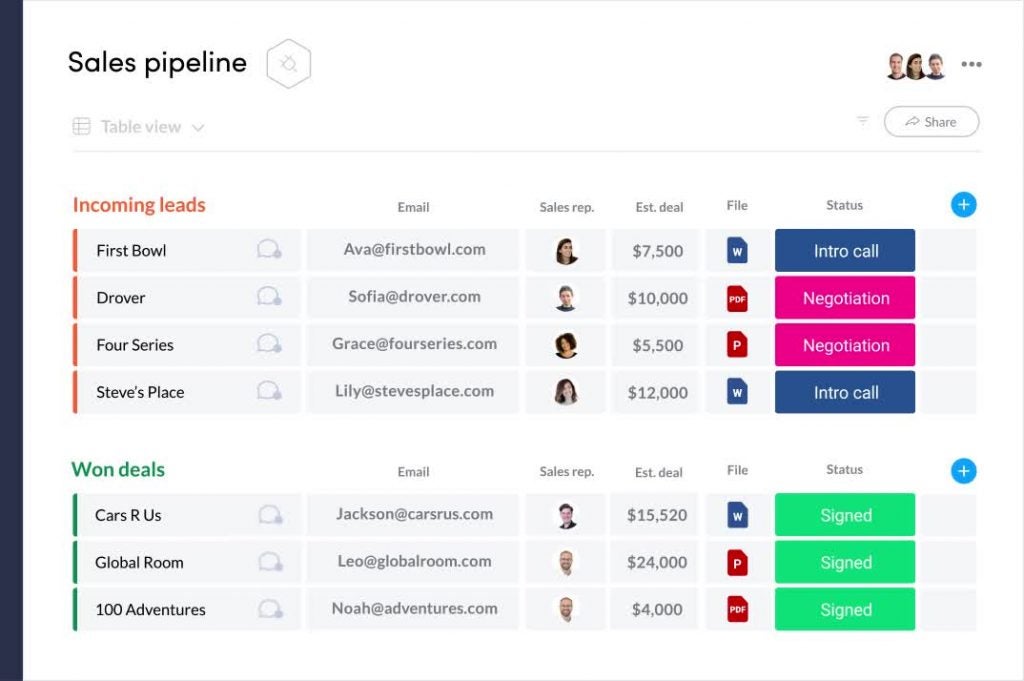Select the Negotiation status on Drover row
This screenshot has height=681, width=1024.
point(844,298)
